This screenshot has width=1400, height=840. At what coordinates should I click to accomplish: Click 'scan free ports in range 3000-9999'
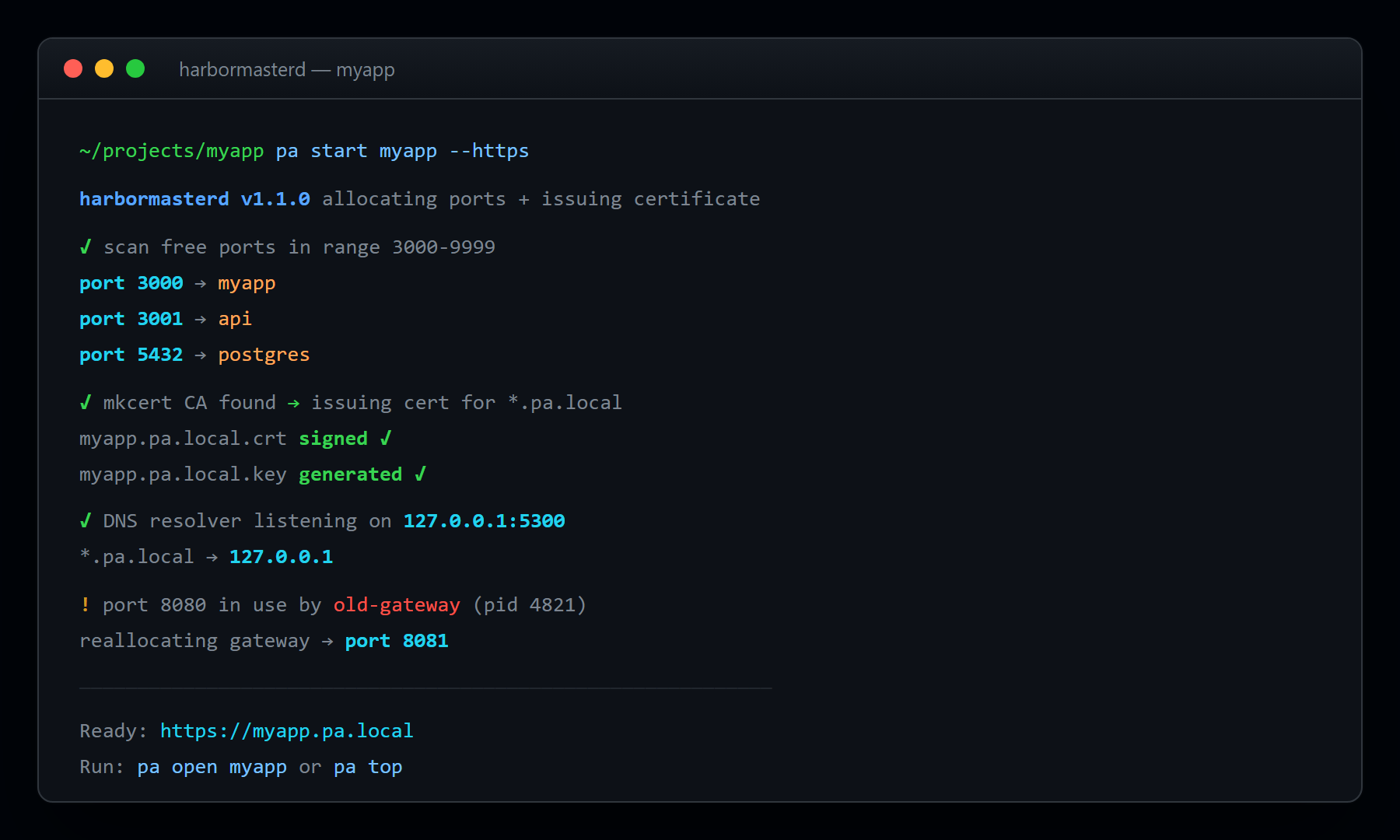(299, 247)
